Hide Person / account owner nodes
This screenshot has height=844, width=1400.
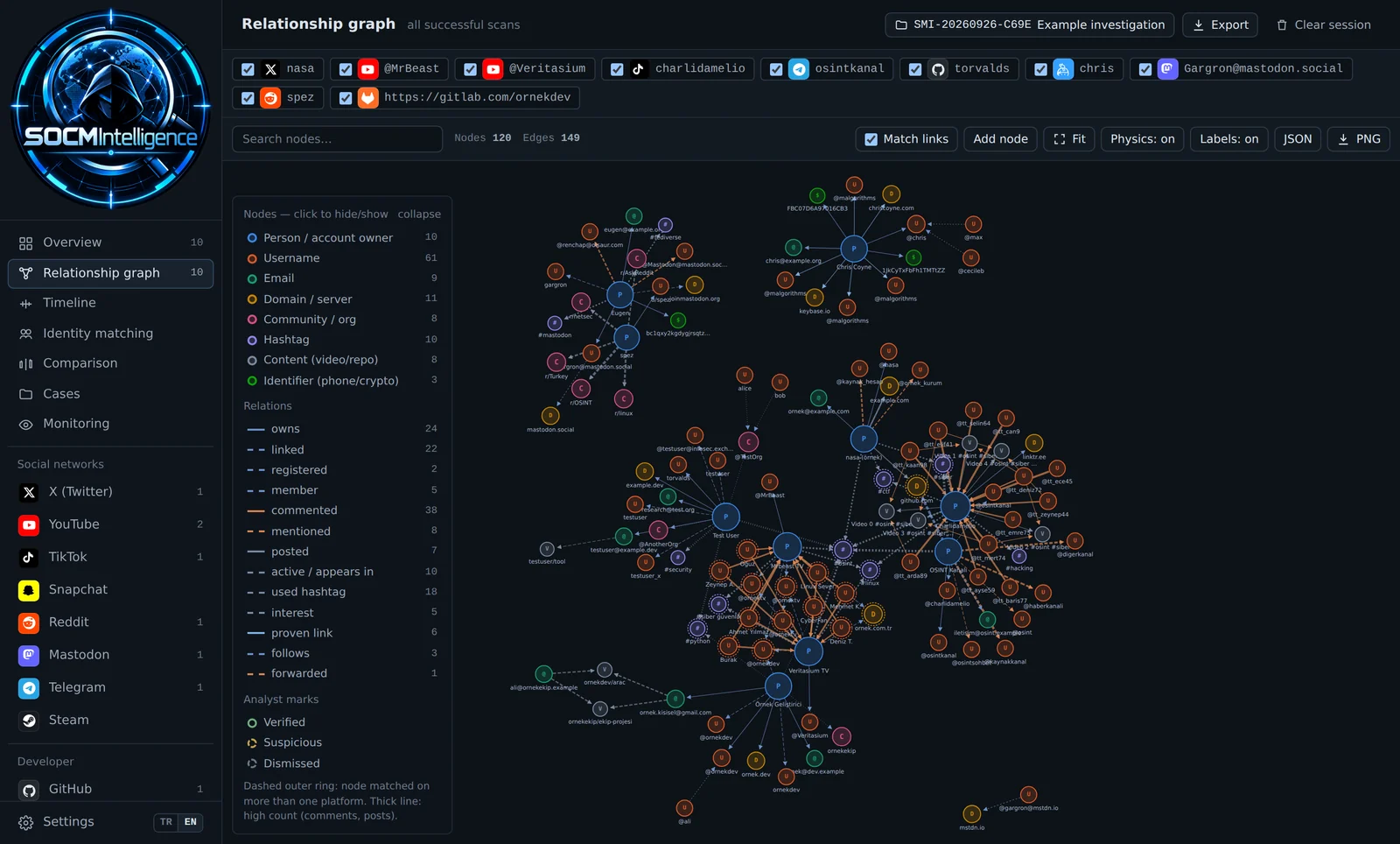coord(342,238)
